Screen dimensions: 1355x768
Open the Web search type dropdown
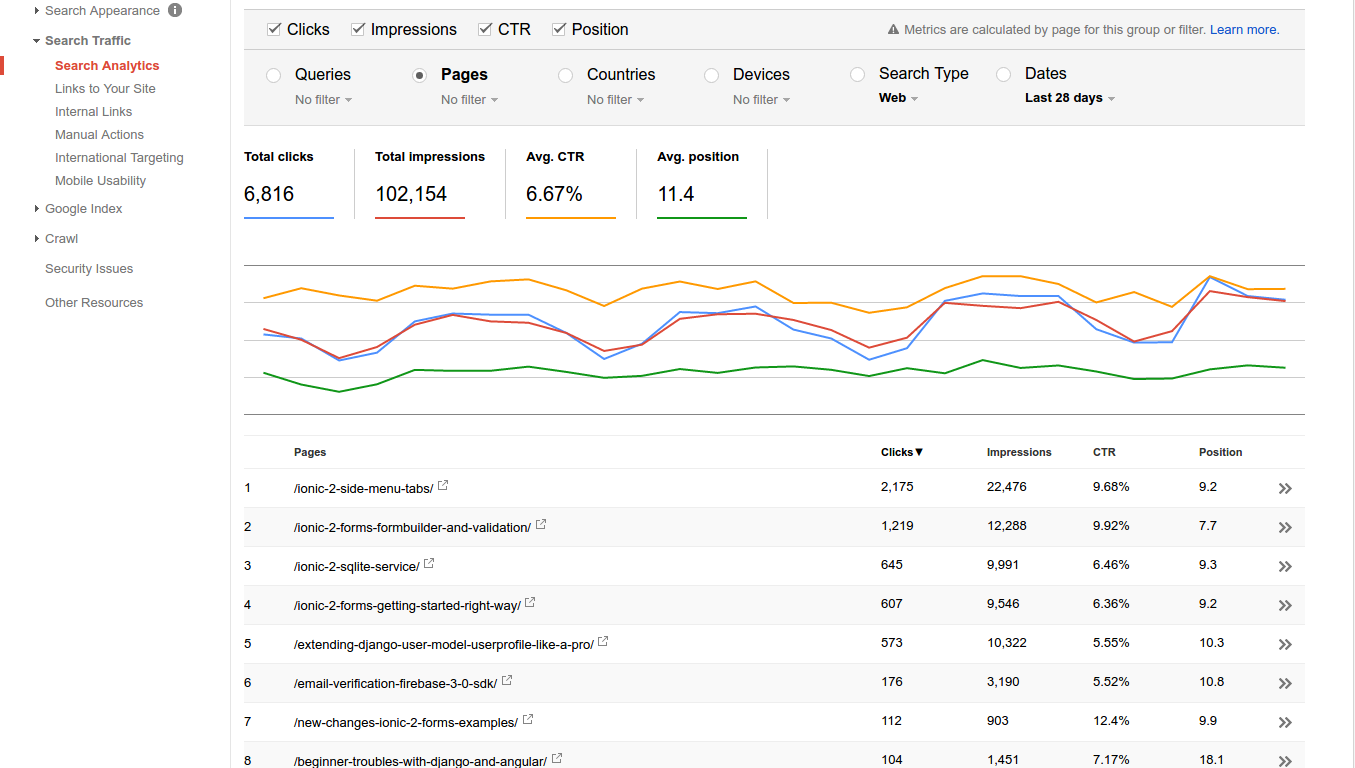(898, 98)
